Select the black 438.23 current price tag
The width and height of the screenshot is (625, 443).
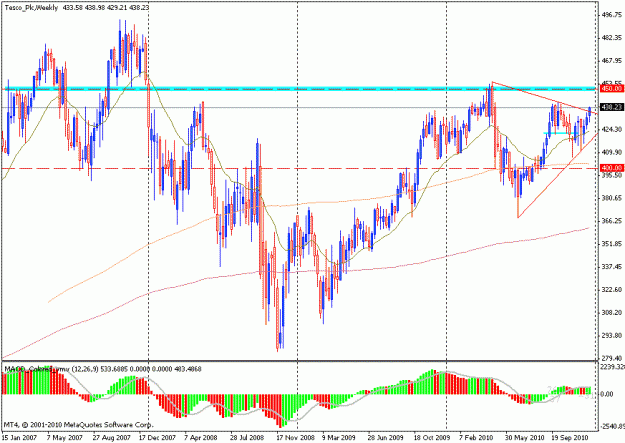click(611, 107)
